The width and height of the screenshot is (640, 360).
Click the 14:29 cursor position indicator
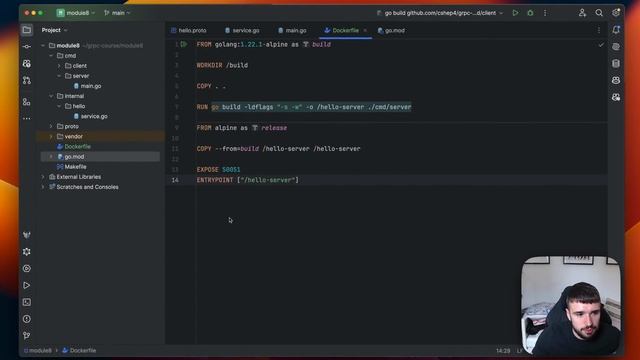[x=503, y=351]
